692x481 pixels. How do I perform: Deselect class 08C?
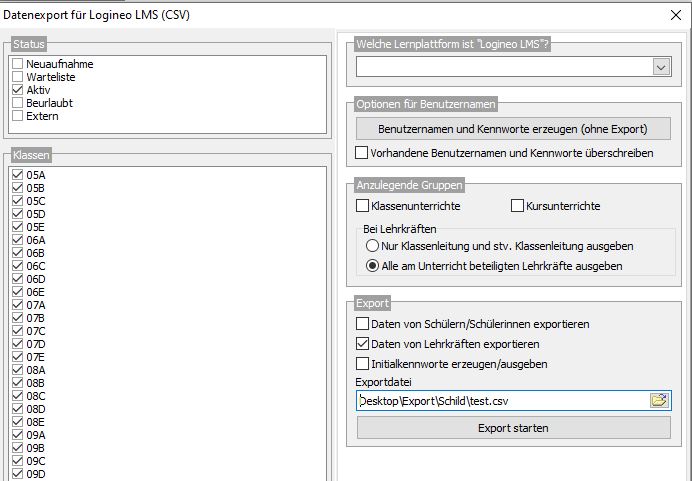tap(17, 396)
